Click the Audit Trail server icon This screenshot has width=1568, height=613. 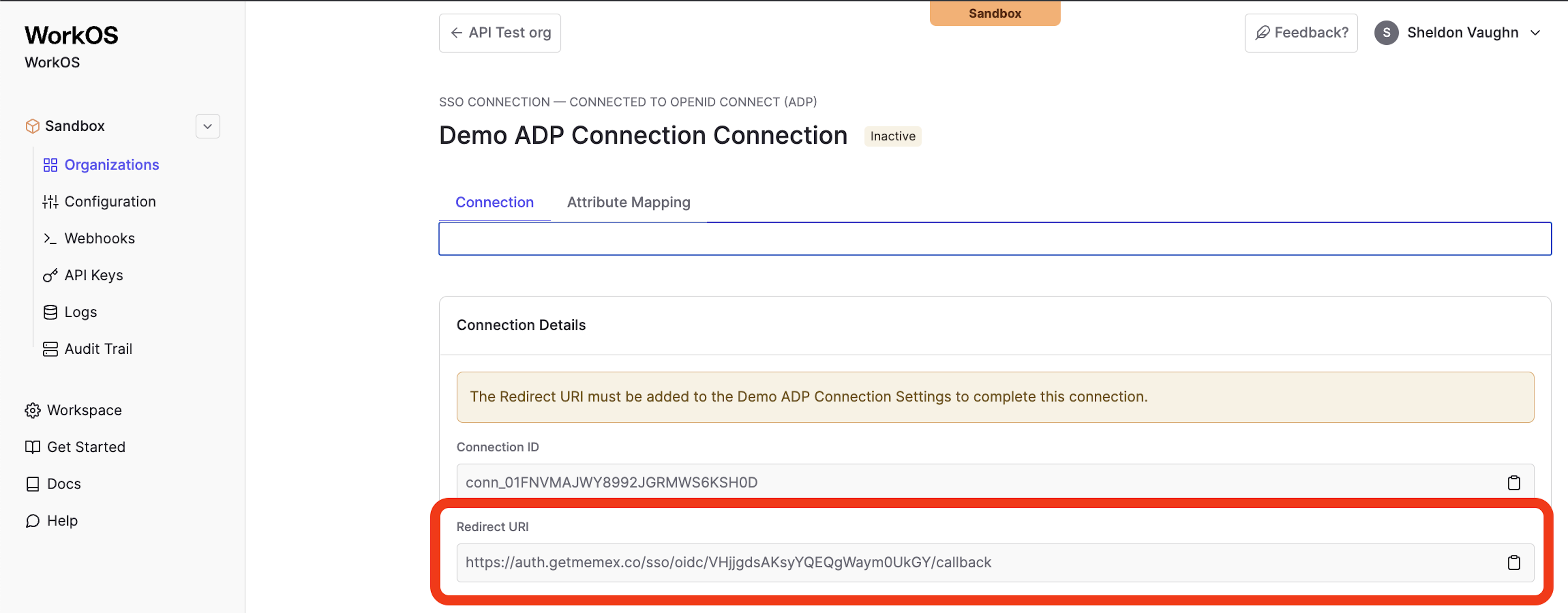pyautogui.click(x=50, y=349)
